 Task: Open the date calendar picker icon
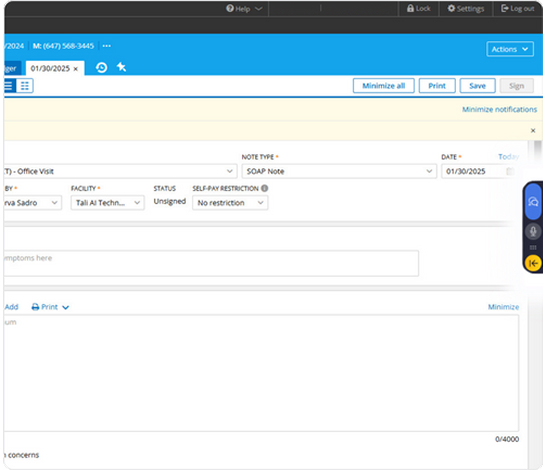(510, 171)
